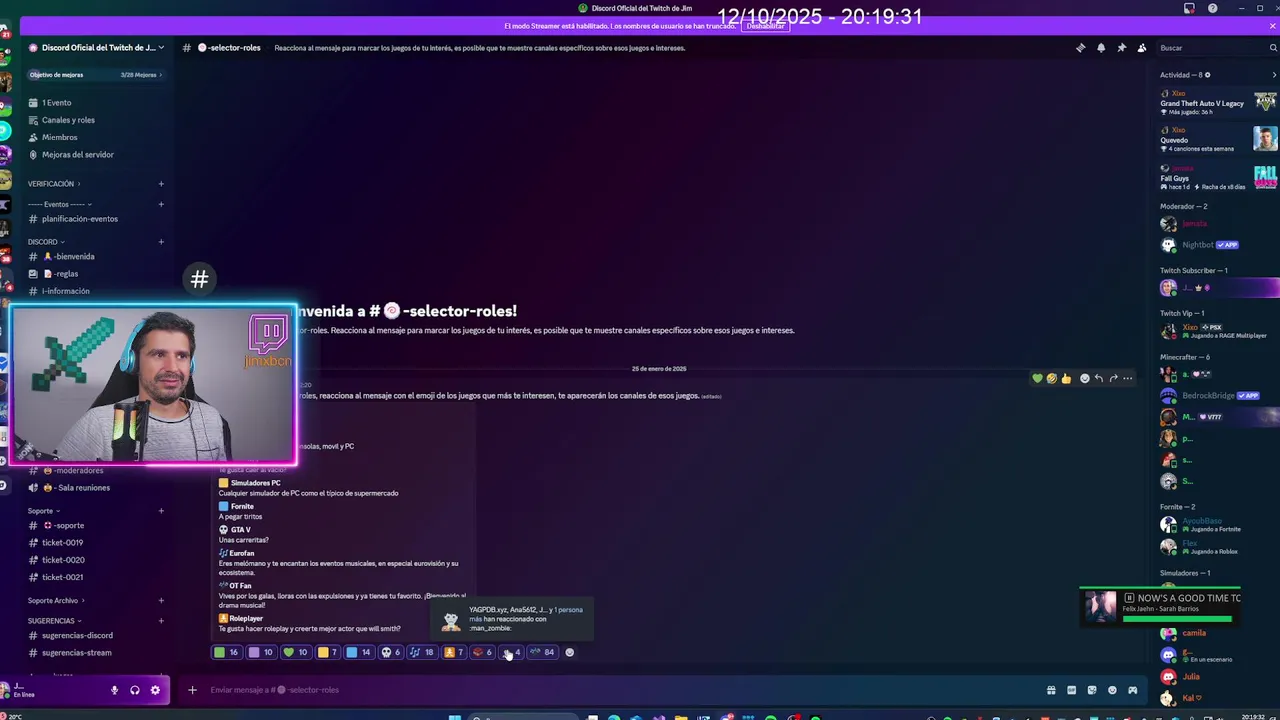Add channel to DISCORD category
This screenshot has width=1280, height=720.
pos(161,242)
